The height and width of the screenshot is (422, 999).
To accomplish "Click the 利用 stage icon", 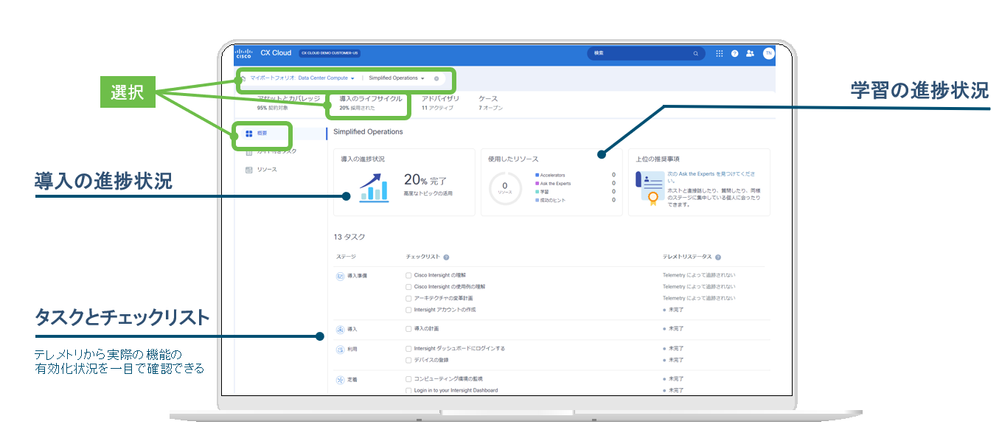I will (340, 349).
